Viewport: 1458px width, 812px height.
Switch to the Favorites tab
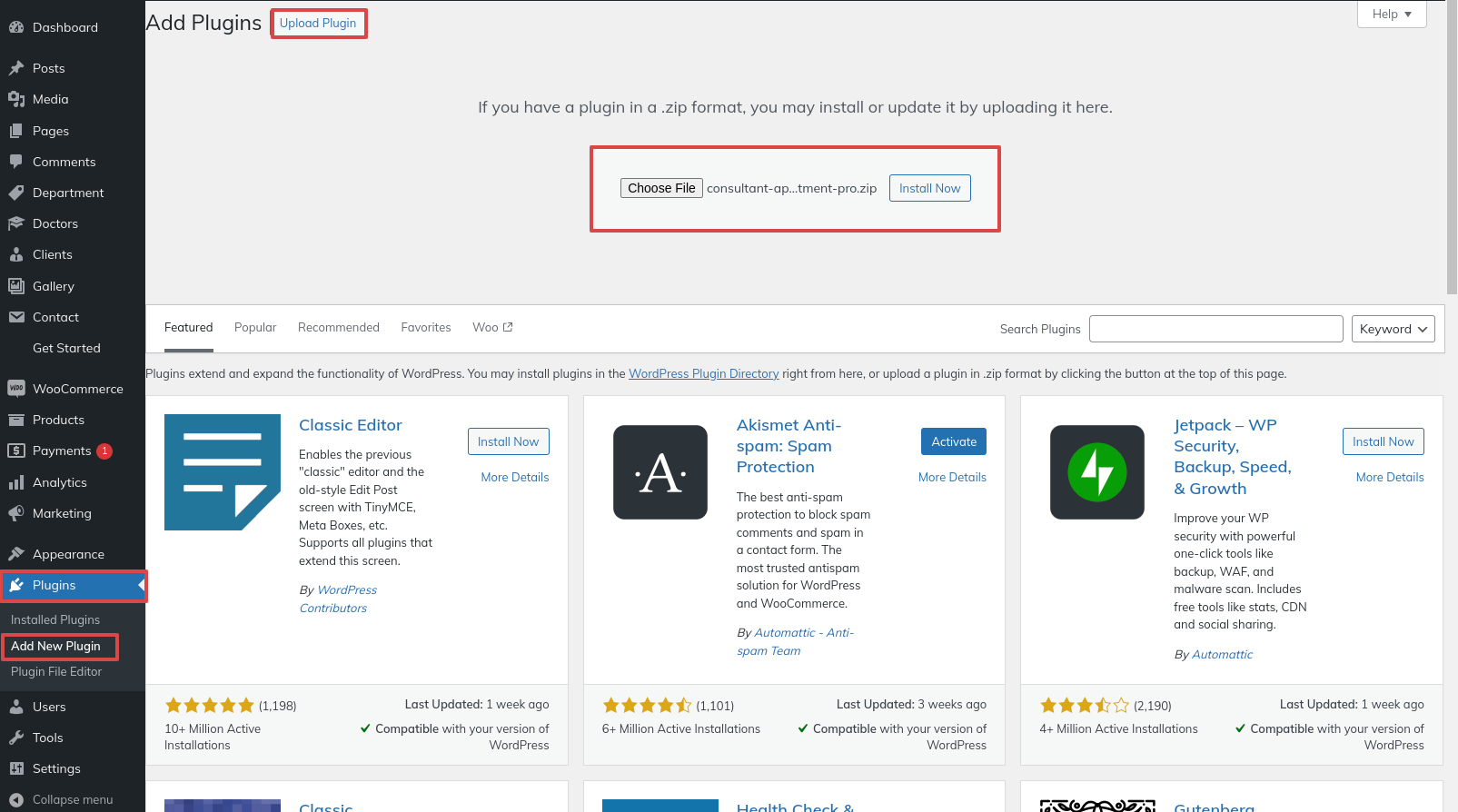426,328
